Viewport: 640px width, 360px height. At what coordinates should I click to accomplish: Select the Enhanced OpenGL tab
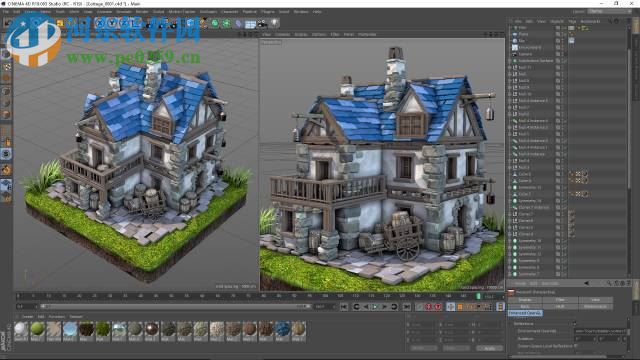click(525, 313)
